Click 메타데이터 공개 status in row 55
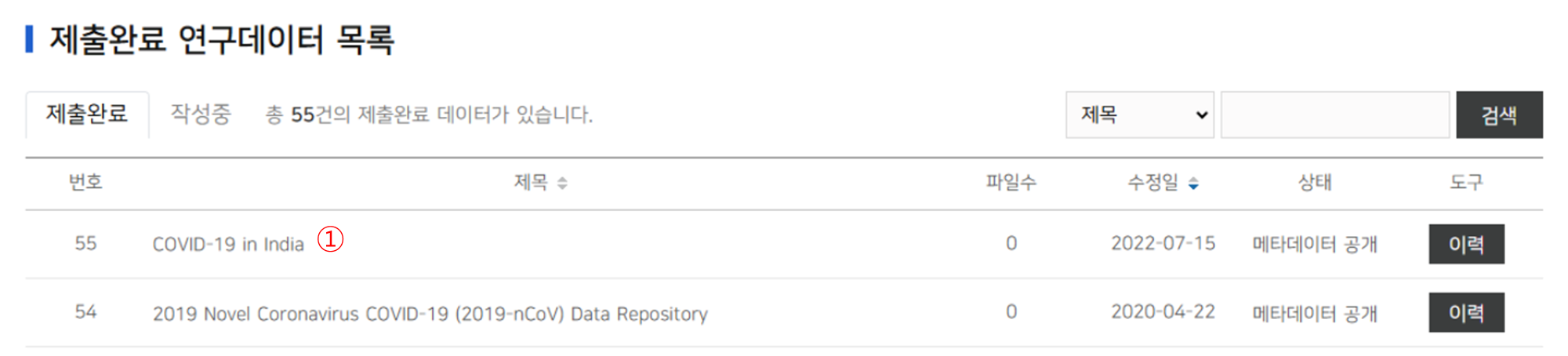Screen dimensions: 1568x356 1315,245
